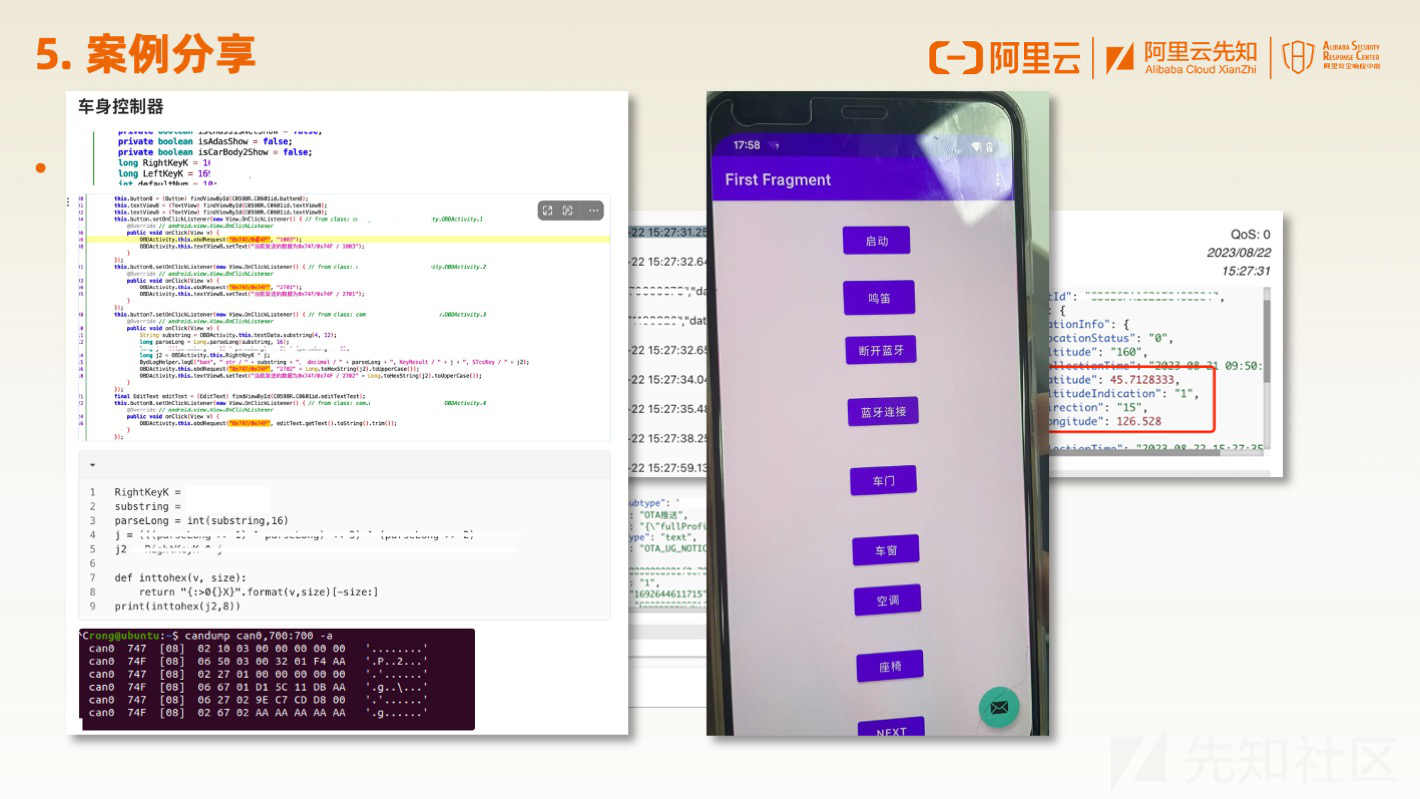Open the three-dot more menu on the code block

tap(593, 210)
